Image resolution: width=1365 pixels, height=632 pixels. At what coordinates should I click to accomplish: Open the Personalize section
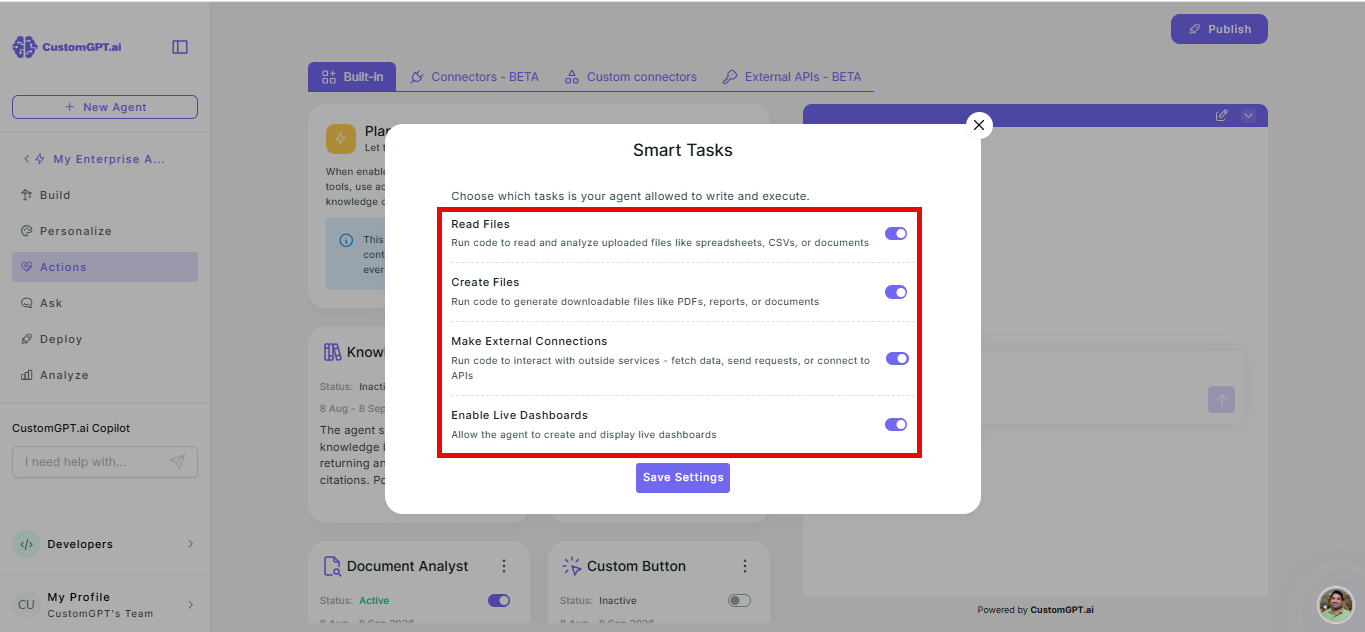(105, 231)
